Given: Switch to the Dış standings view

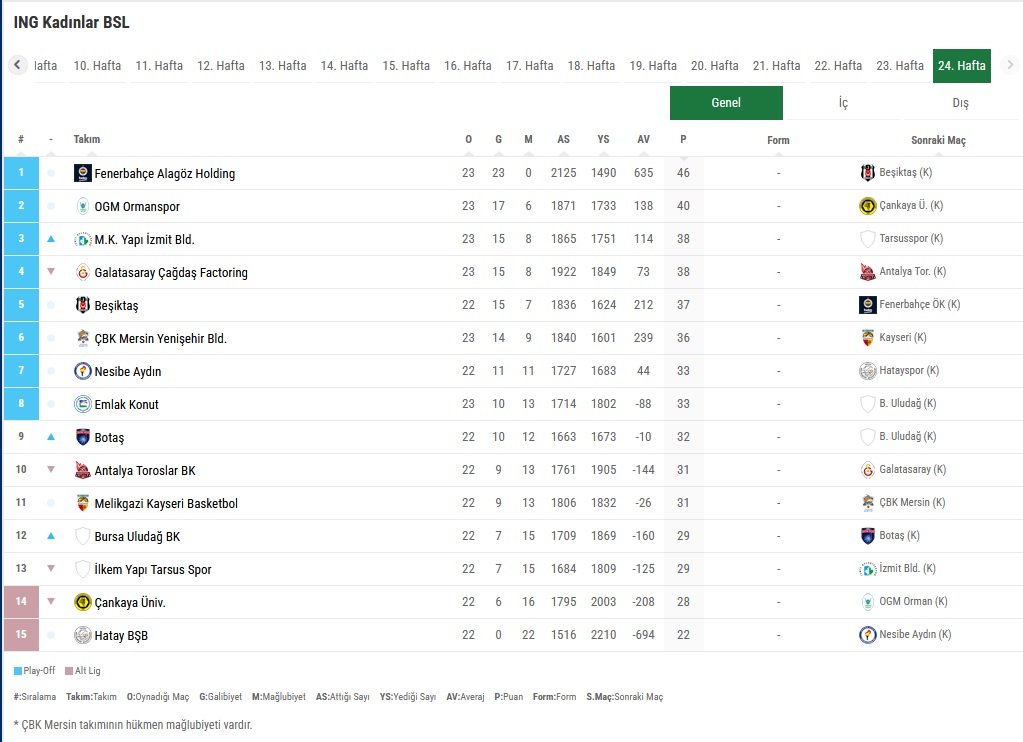Looking at the screenshot, I should (x=960, y=102).
